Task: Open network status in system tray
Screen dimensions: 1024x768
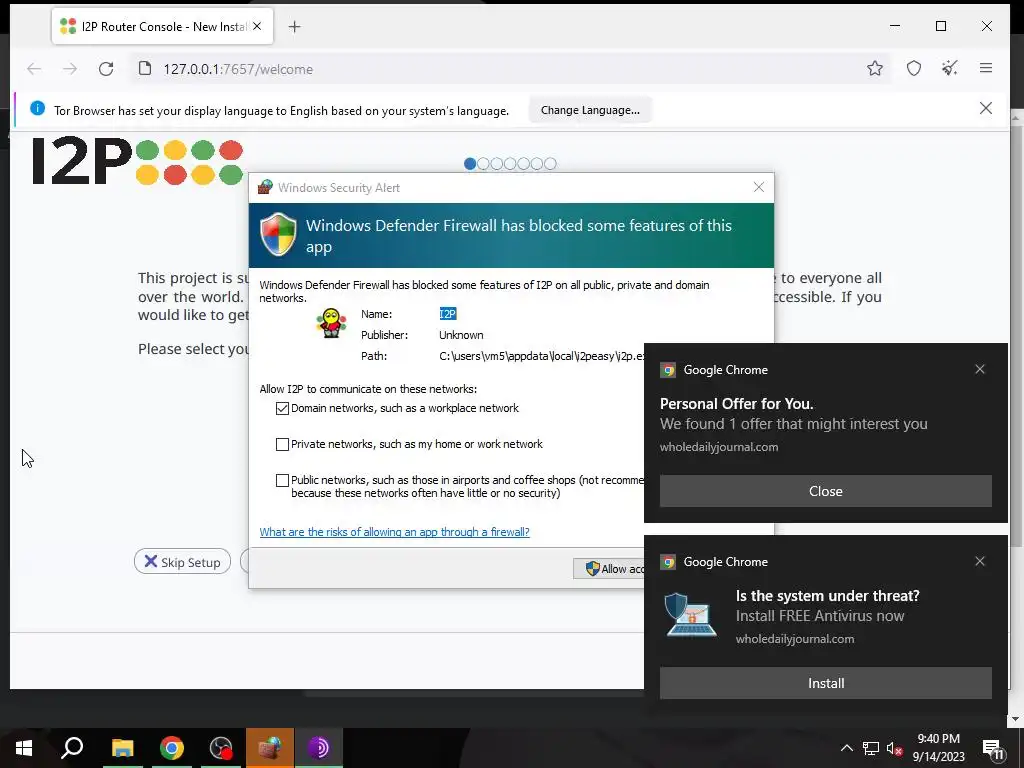Action: coord(871,748)
